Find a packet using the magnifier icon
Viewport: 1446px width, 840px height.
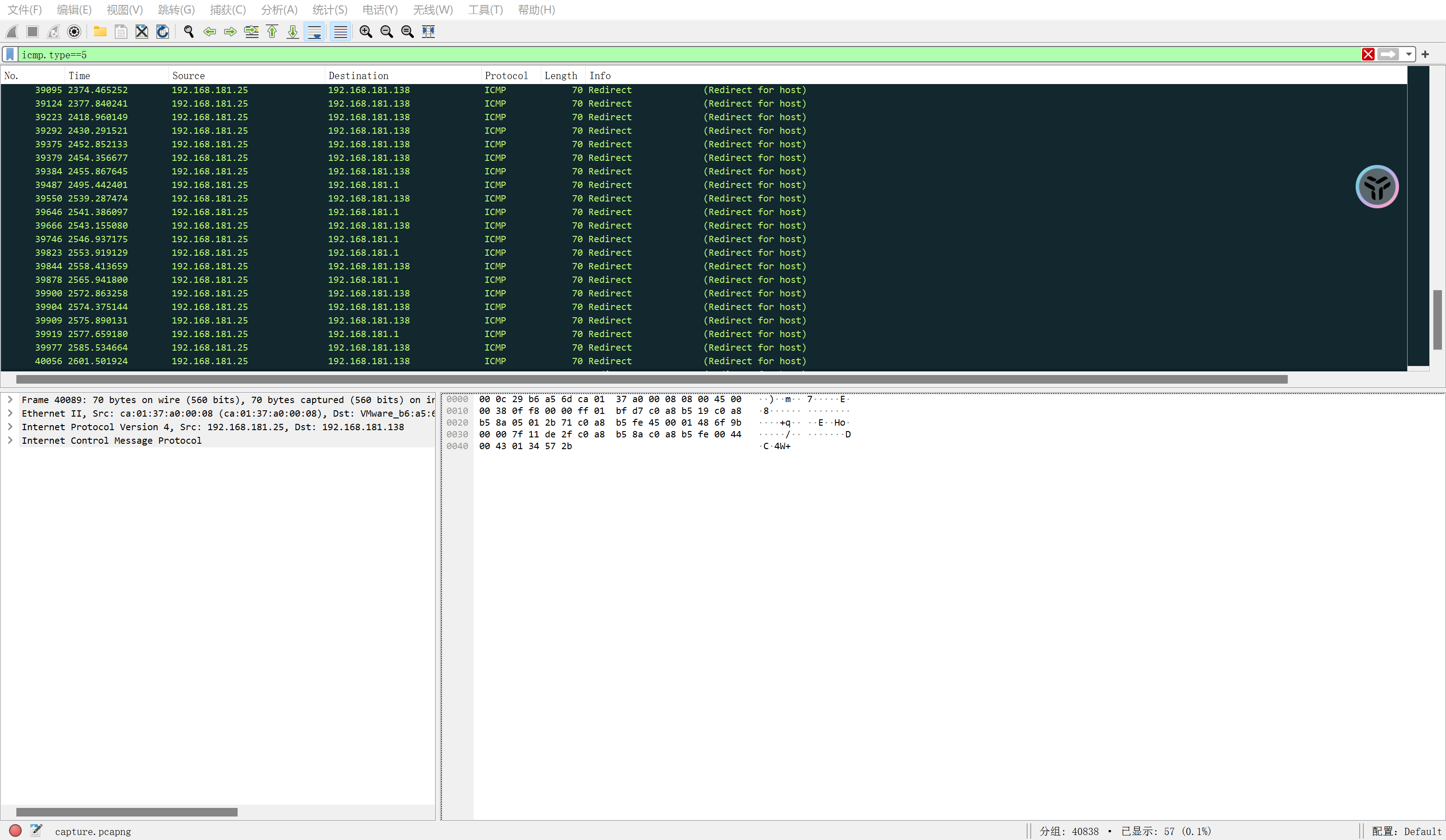[x=189, y=32]
